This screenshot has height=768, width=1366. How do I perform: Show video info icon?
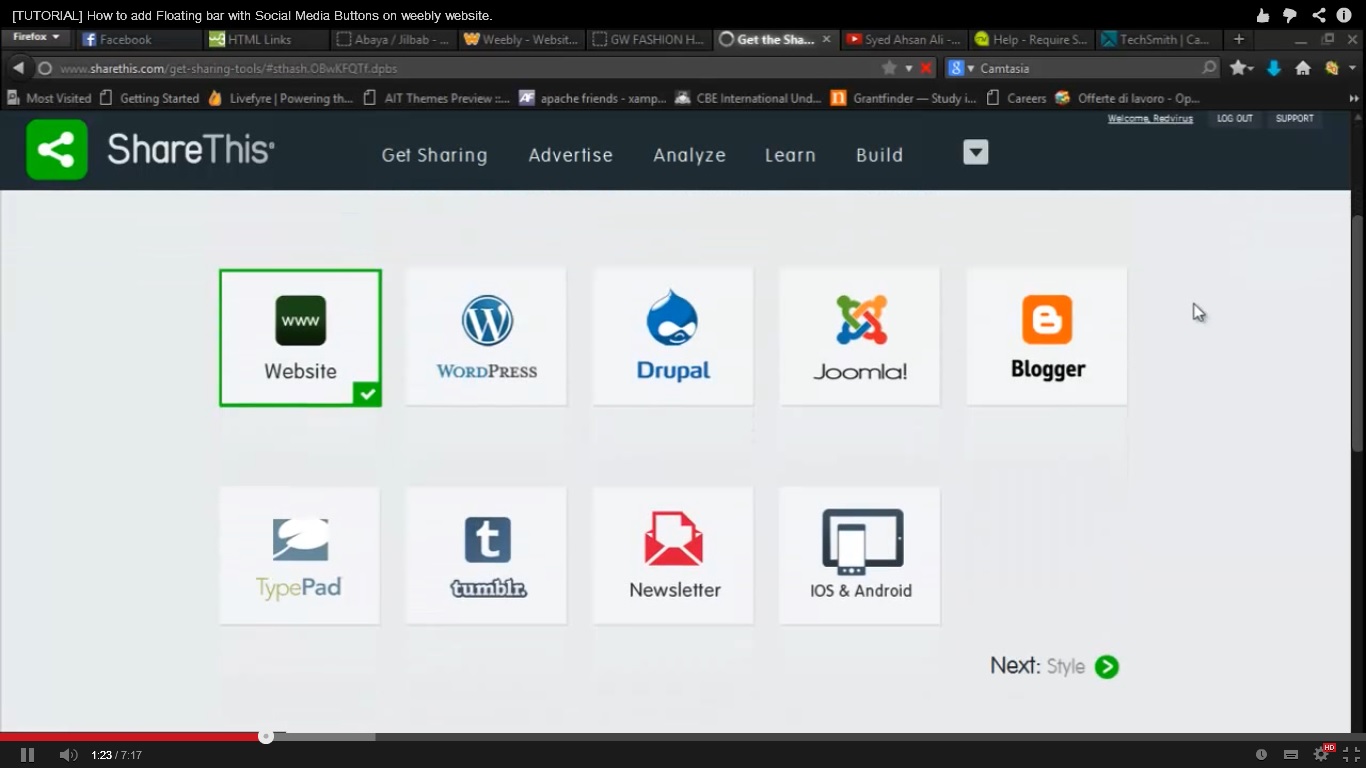click(1345, 15)
